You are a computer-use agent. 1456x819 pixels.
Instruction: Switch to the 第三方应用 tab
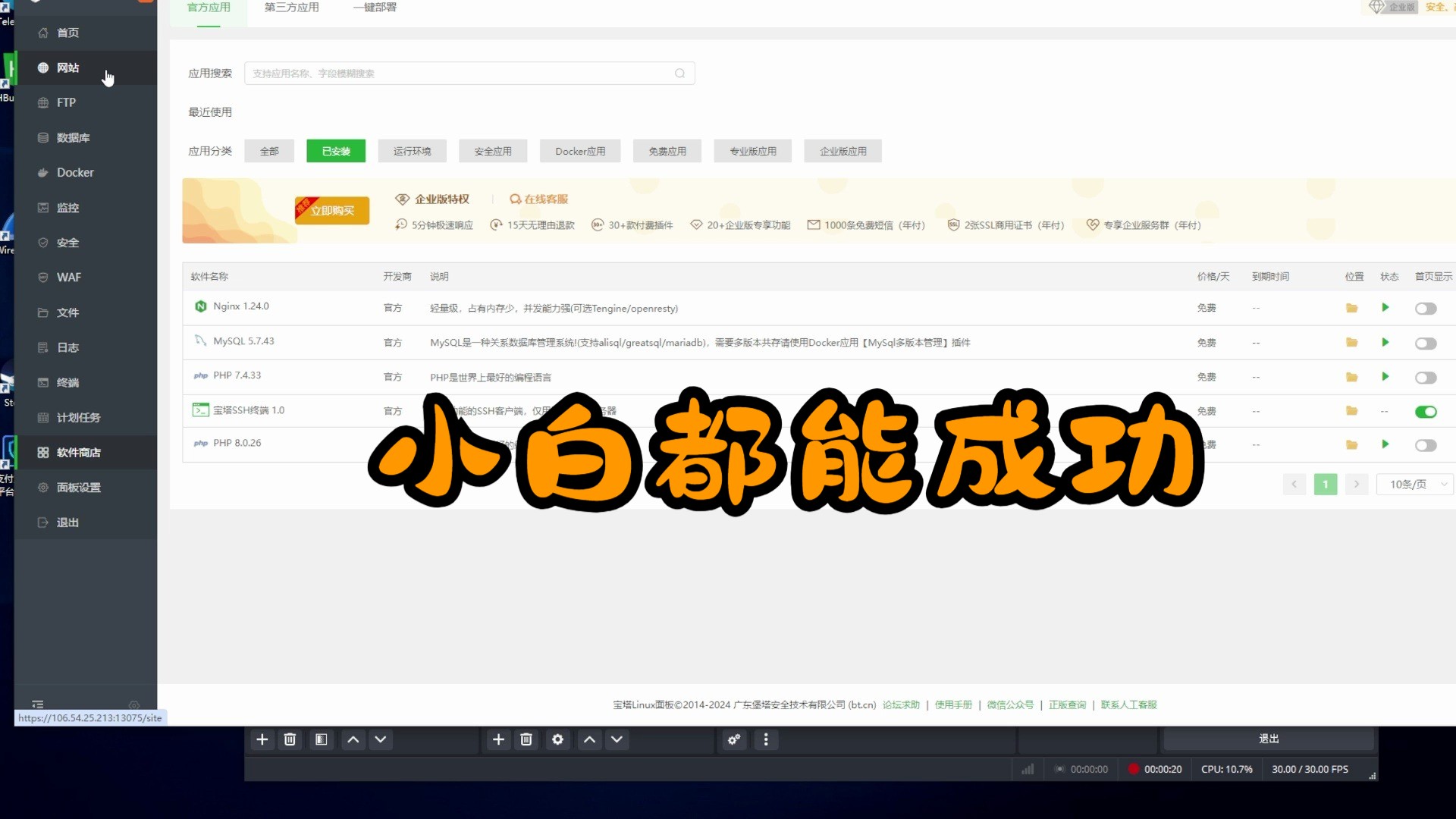291,8
